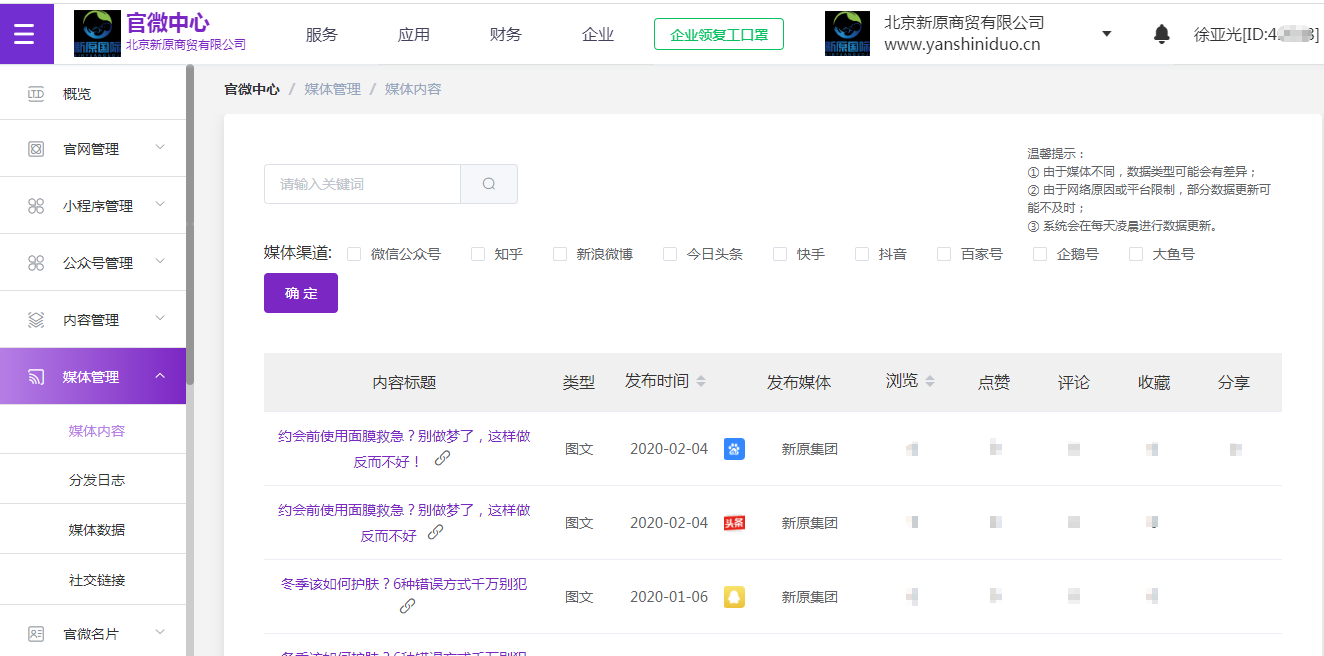Toggle the hamburger sidebar menu
The height and width of the screenshot is (656, 1324).
[24, 34]
